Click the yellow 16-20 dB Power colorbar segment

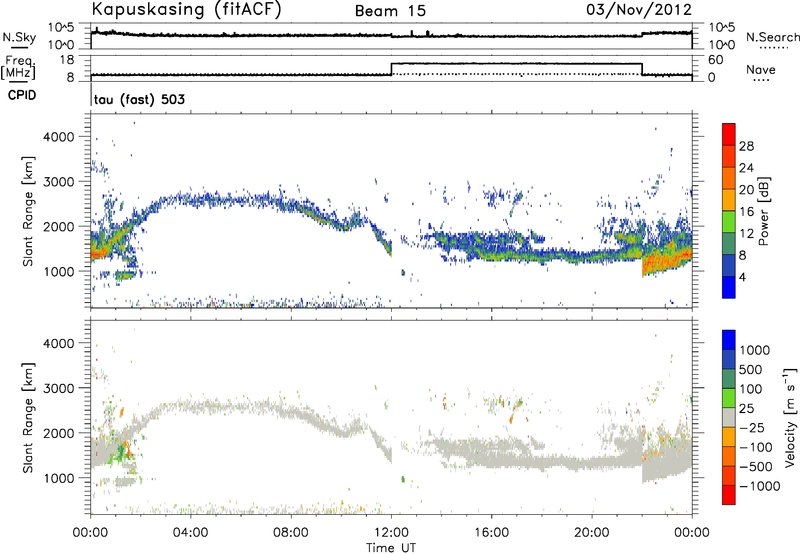click(x=729, y=199)
